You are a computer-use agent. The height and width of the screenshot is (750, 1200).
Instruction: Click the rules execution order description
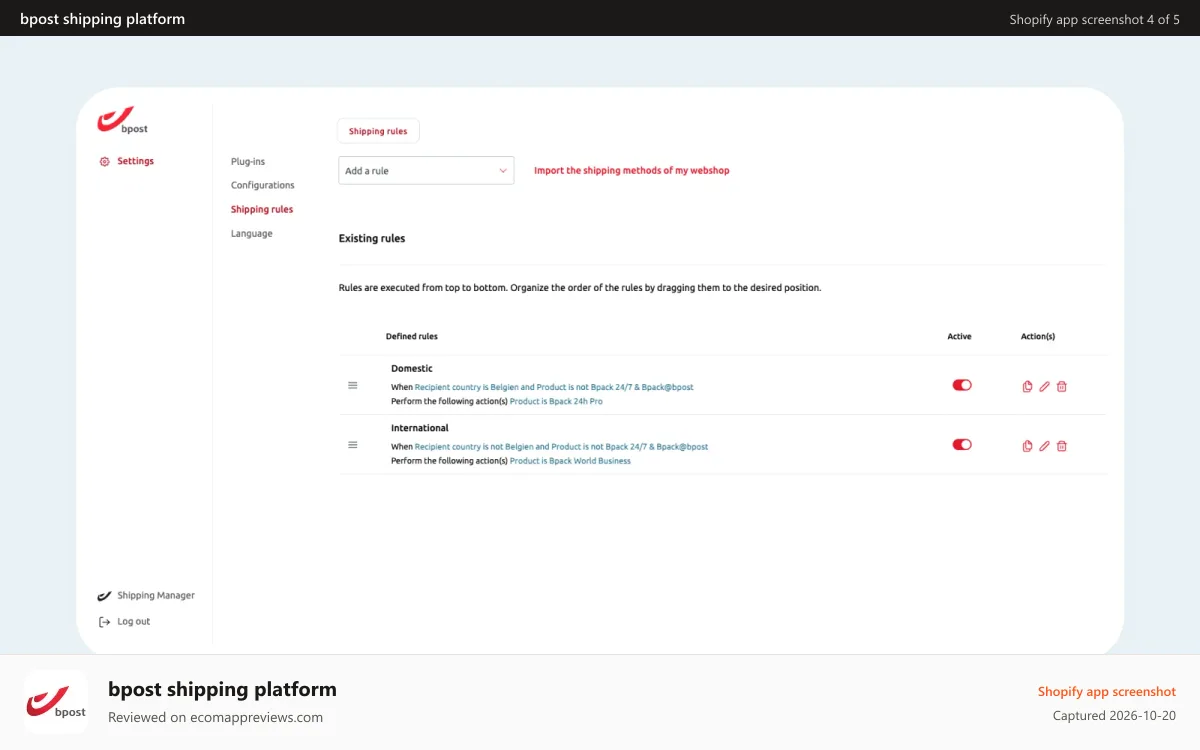click(580, 288)
